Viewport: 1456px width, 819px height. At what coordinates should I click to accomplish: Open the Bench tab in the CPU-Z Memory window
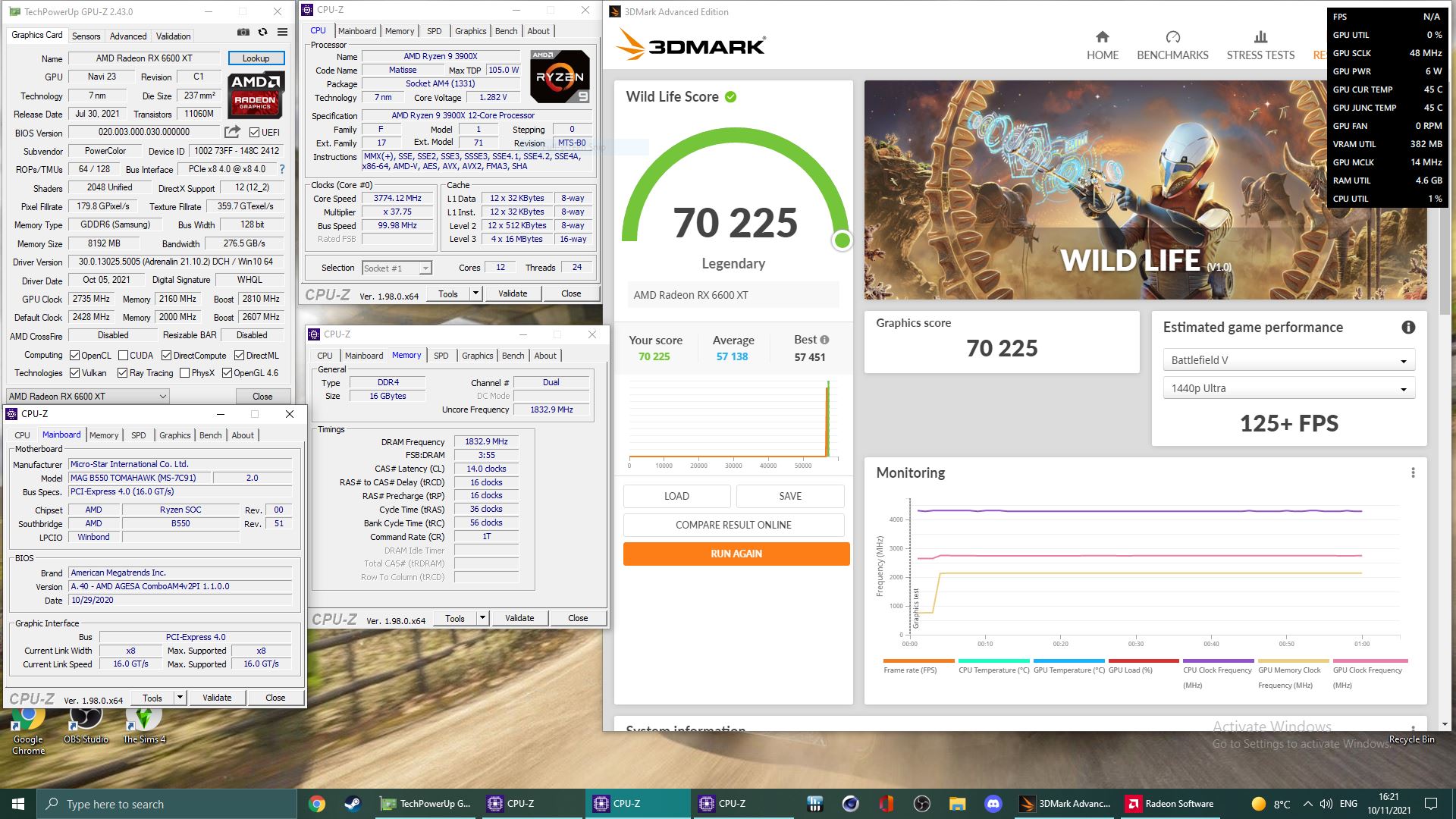click(x=513, y=356)
